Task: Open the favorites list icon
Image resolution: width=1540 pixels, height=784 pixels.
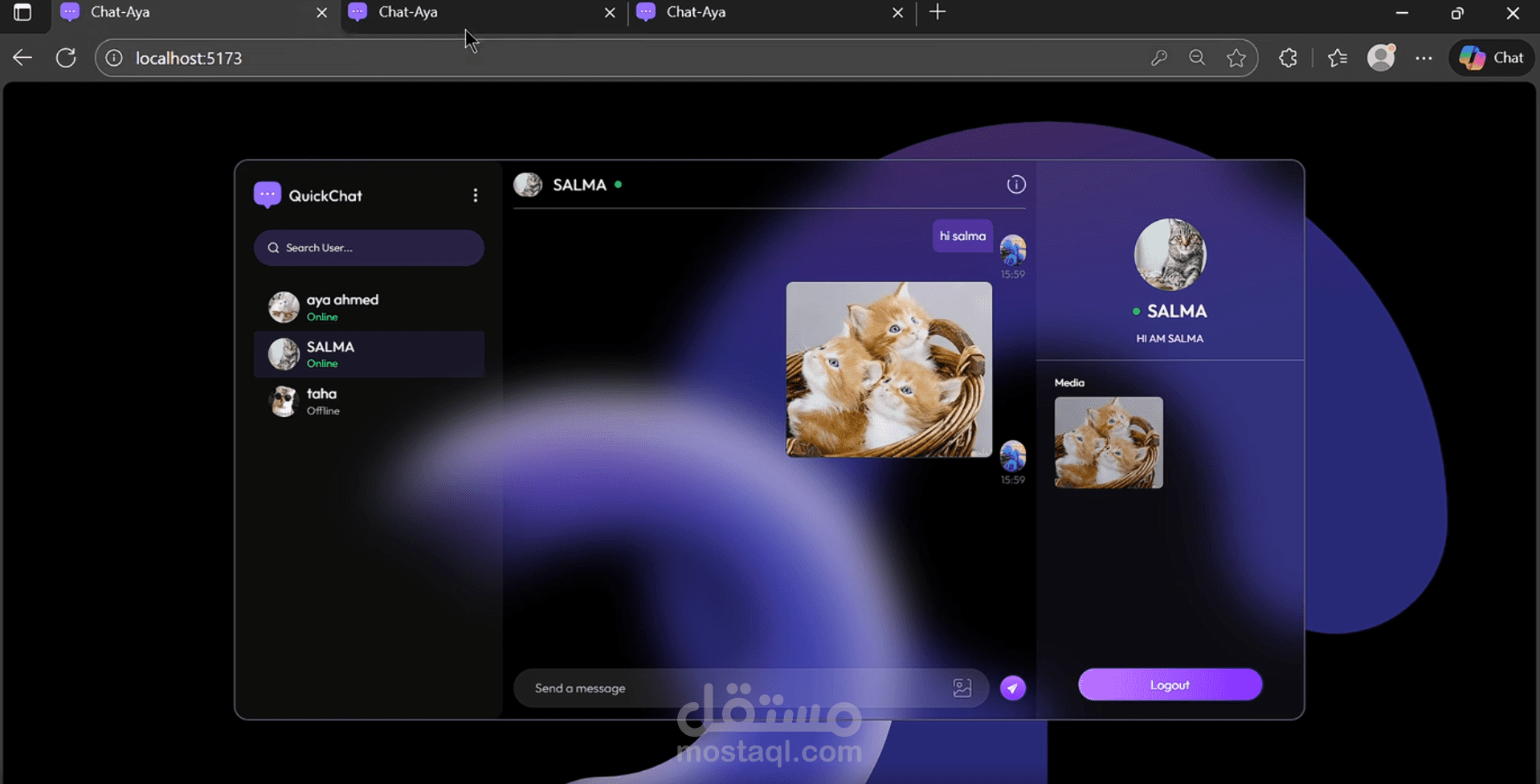Action: click(x=1338, y=58)
